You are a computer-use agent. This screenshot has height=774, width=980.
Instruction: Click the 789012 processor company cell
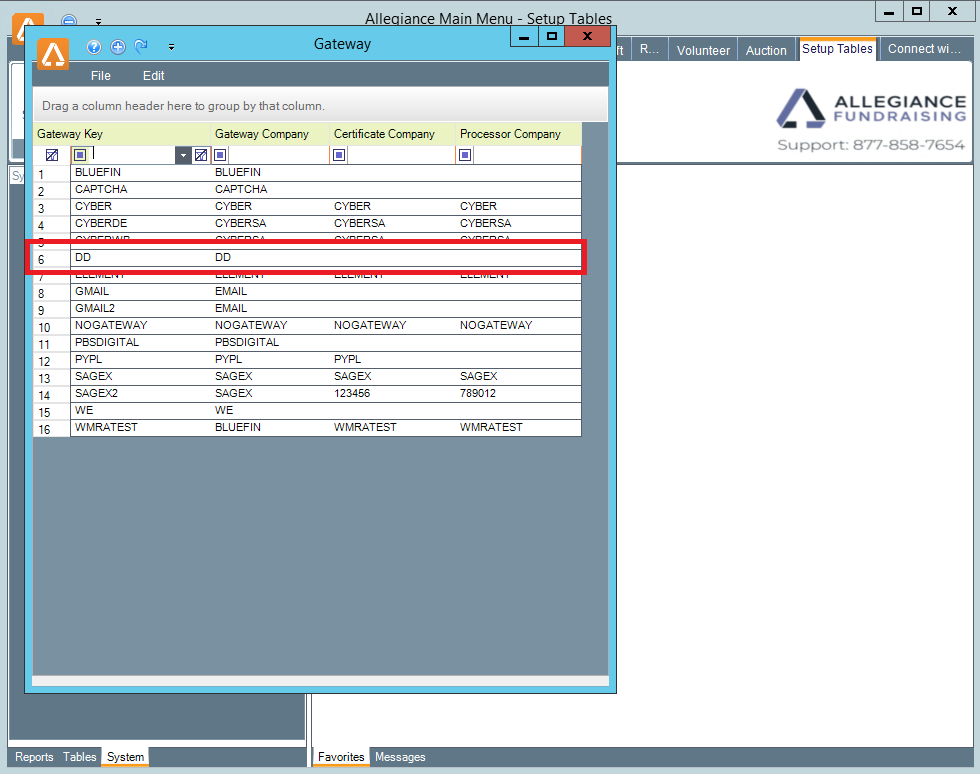(519, 393)
